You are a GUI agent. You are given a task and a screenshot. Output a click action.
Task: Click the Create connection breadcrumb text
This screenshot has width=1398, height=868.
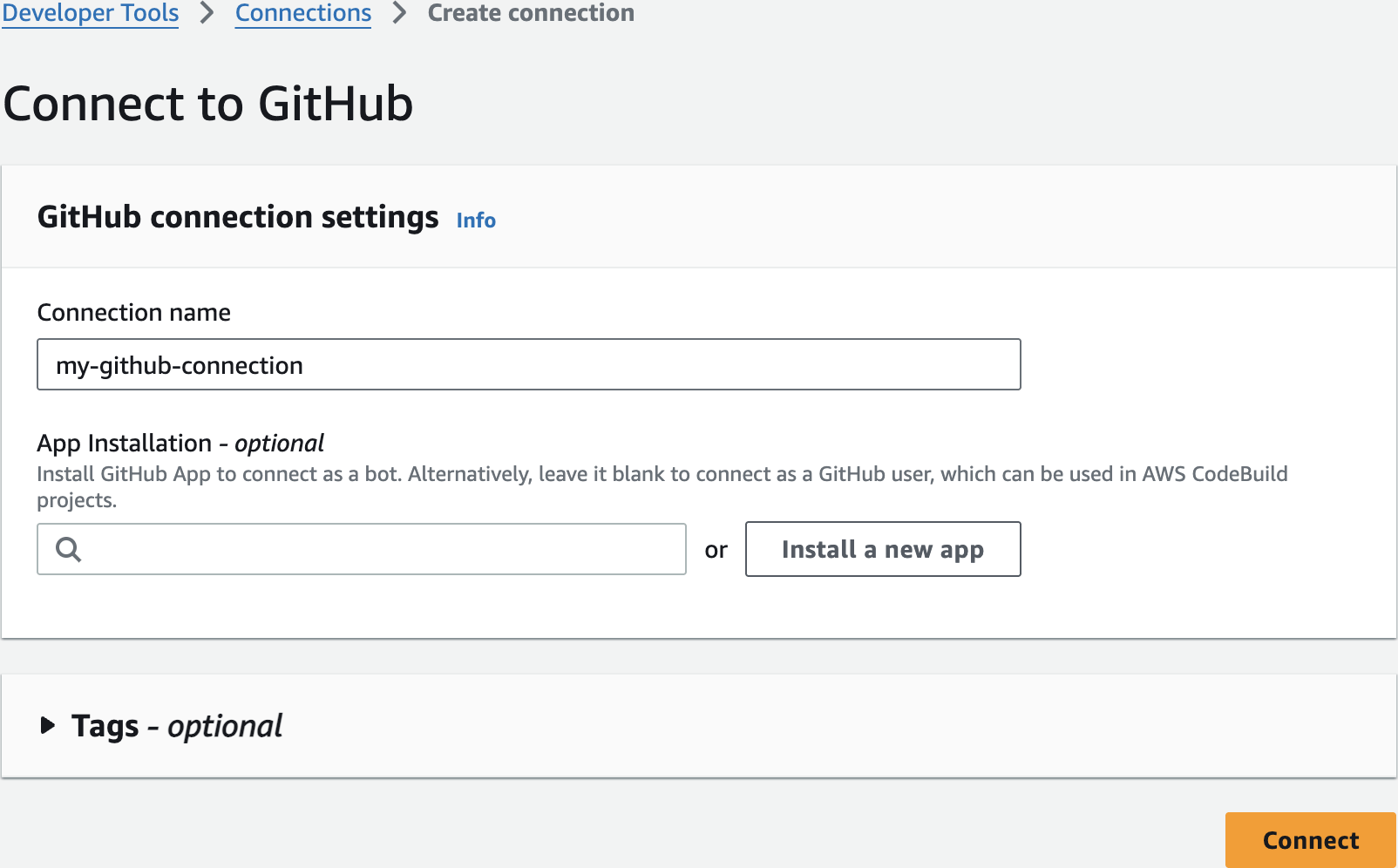click(531, 13)
